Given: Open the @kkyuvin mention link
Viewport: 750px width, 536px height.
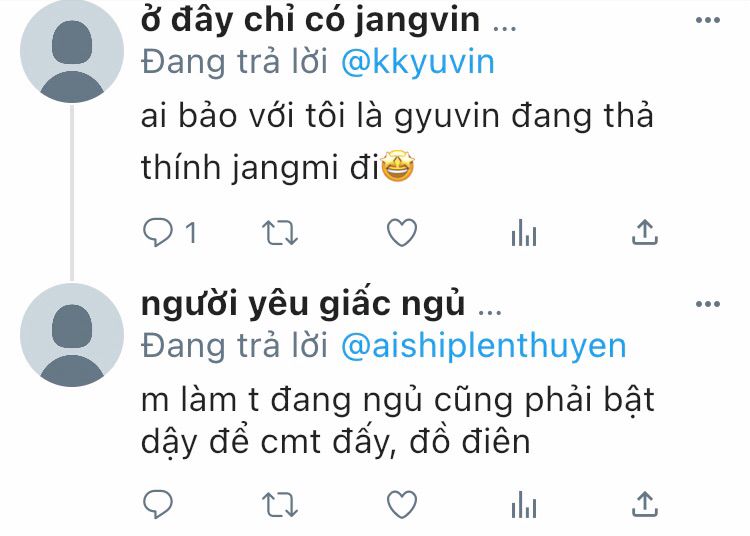Looking at the screenshot, I should 418,62.
